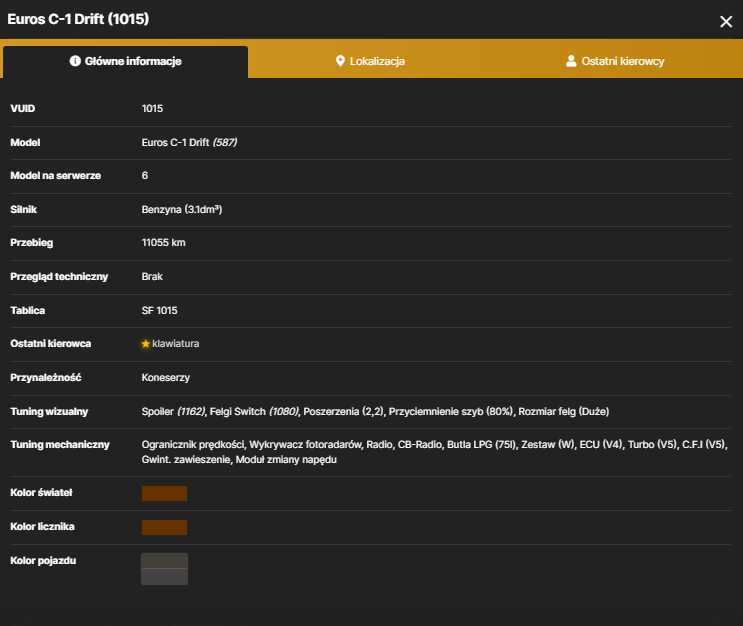Click the Tuning wizualny row label
The image size is (743, 626).
click(49, 411)
